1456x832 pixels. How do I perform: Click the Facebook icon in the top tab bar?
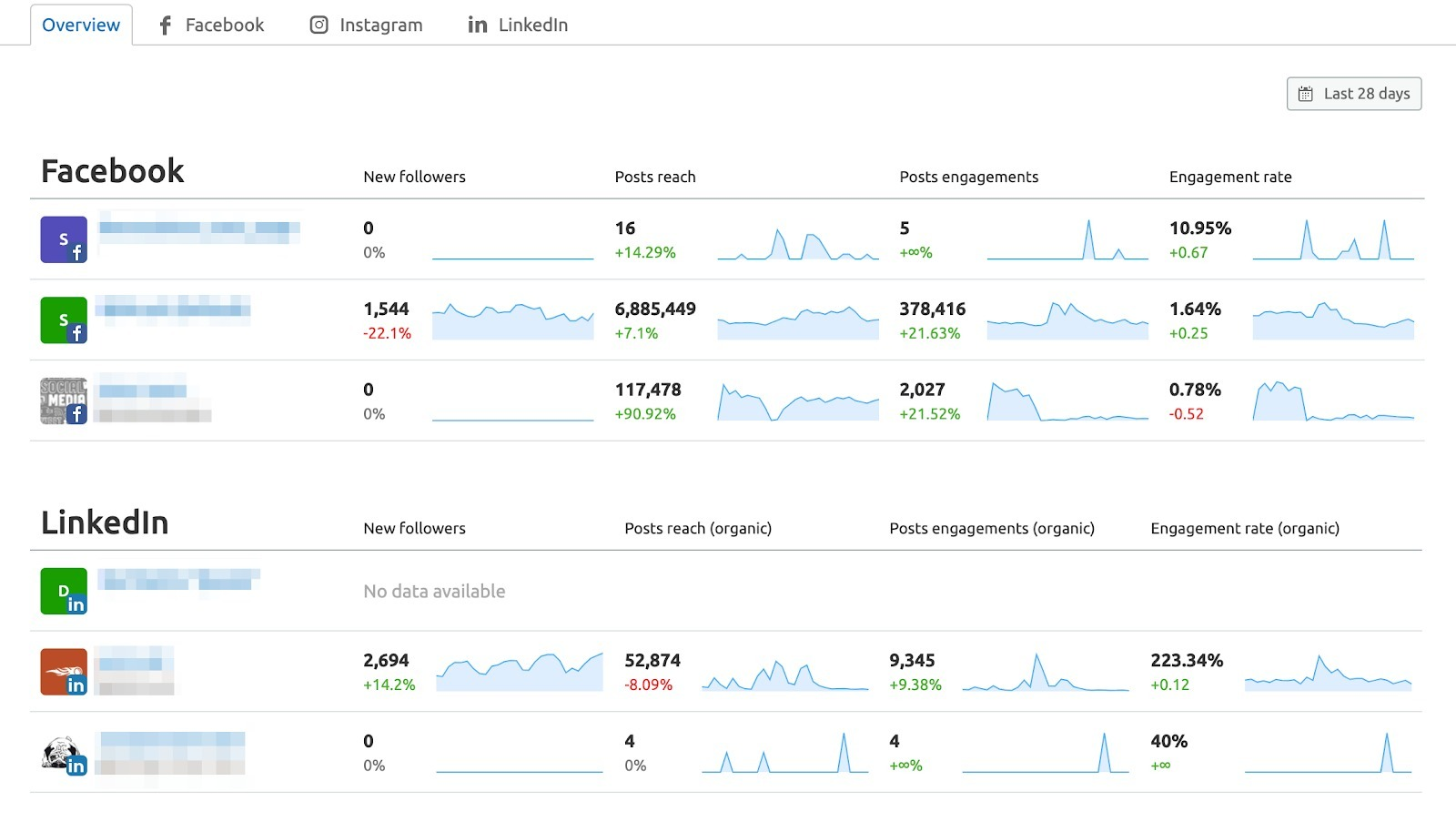164,25
